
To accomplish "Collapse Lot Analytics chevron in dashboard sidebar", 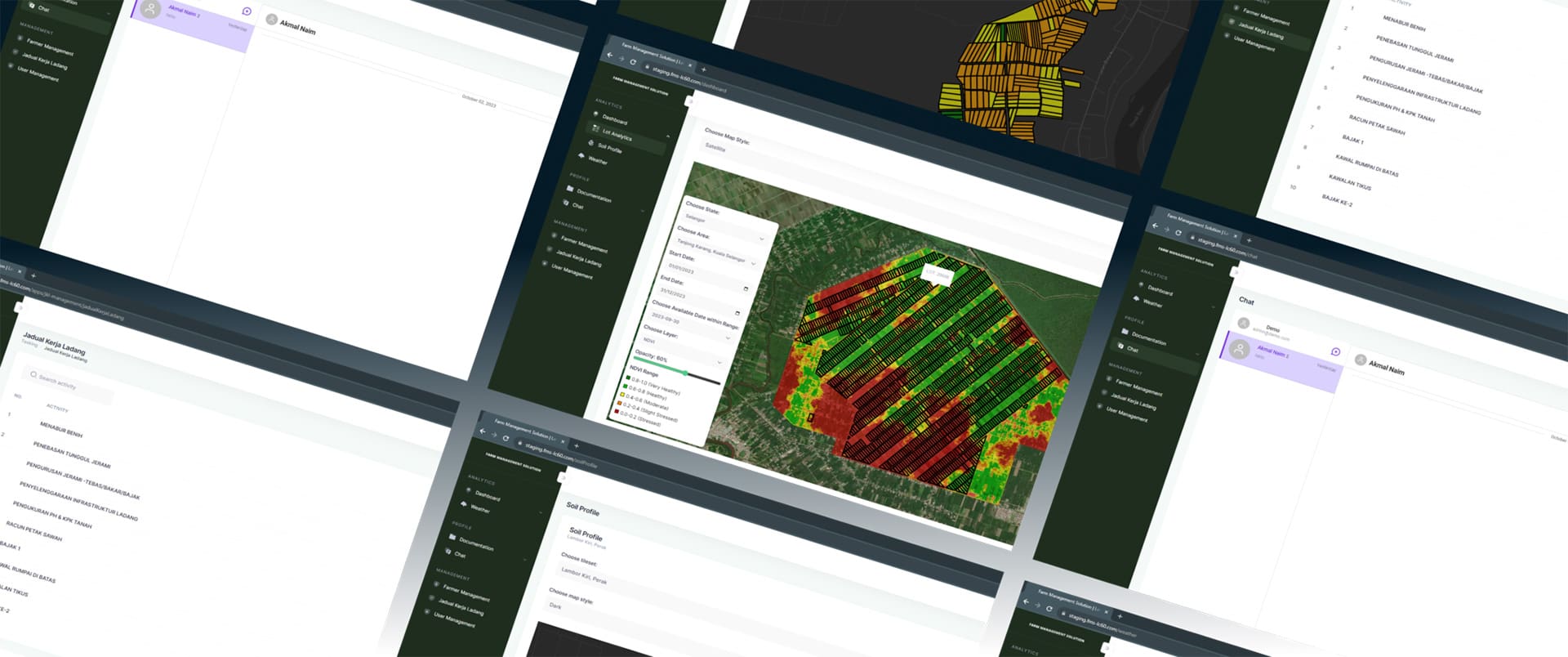I will (668, 136).
